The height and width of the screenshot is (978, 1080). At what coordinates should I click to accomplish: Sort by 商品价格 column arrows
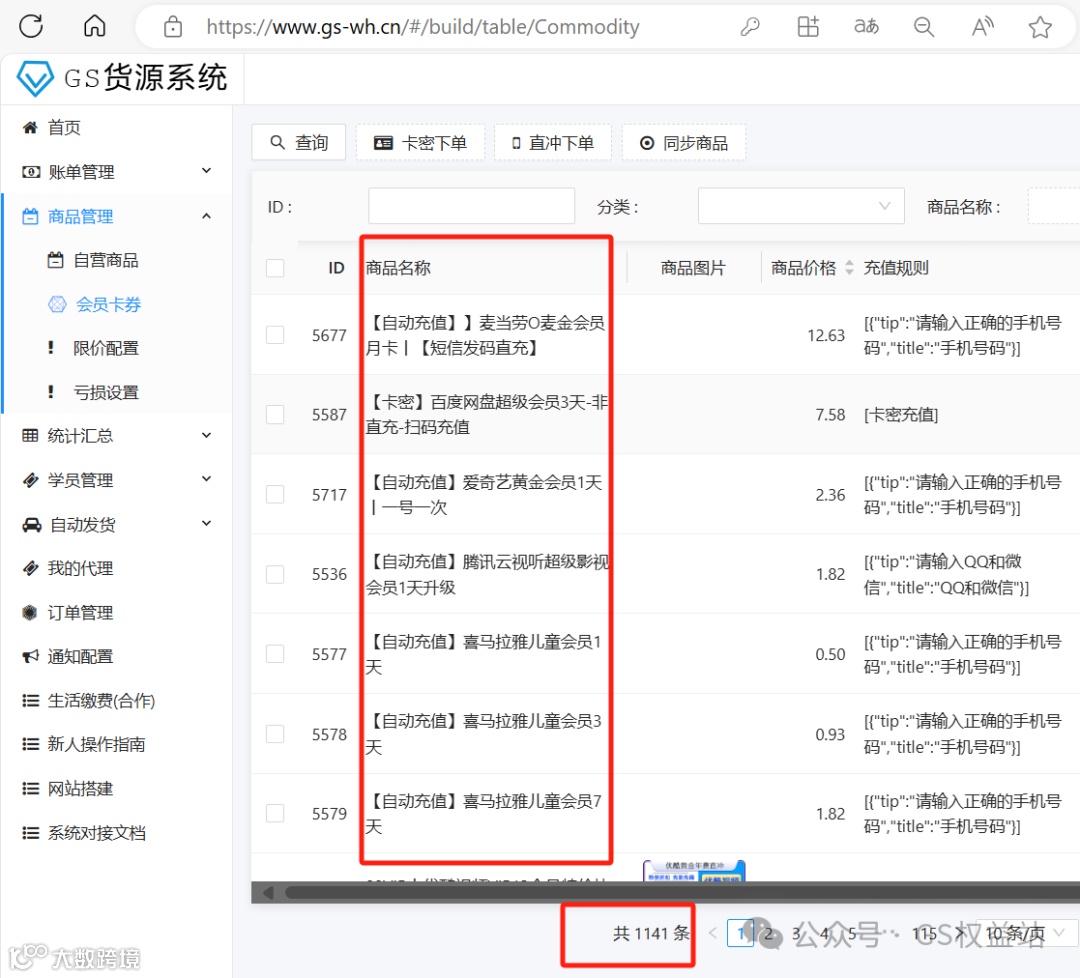(849, 268)
